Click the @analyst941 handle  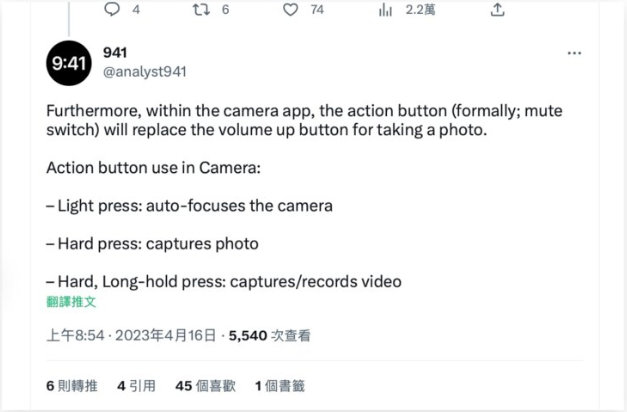(x=145, y=72)
